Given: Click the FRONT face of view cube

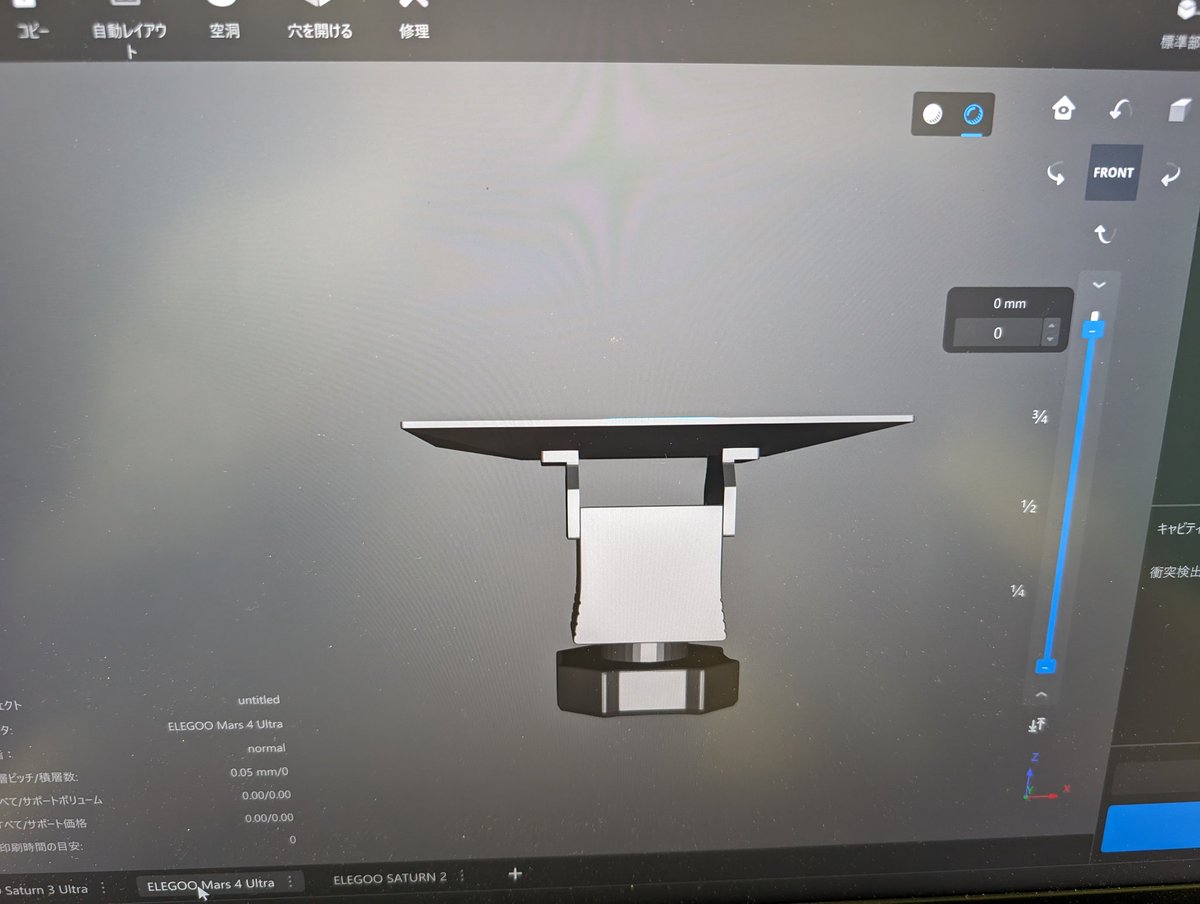Looking at the screenshot, I should [1113, 172].
